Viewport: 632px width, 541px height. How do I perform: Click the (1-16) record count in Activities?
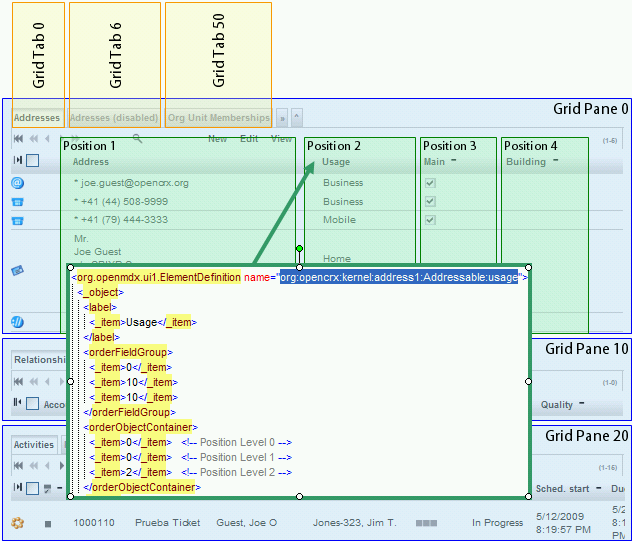coord(608,468)
